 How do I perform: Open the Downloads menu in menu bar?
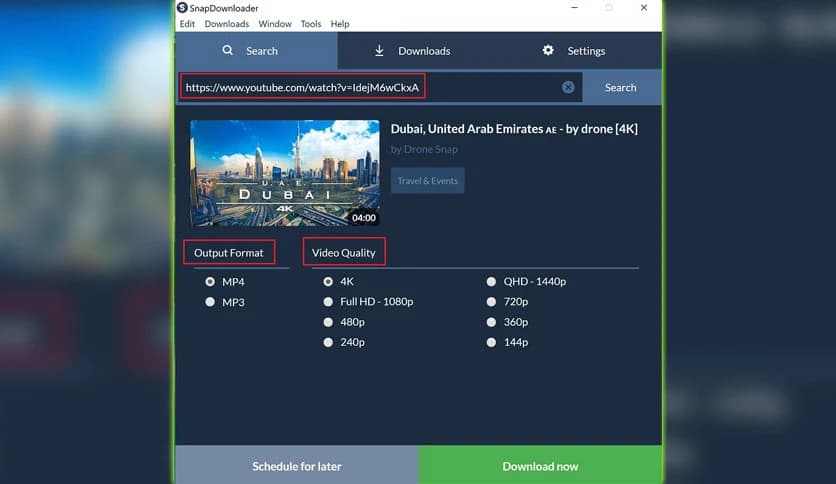pos(227,24)
